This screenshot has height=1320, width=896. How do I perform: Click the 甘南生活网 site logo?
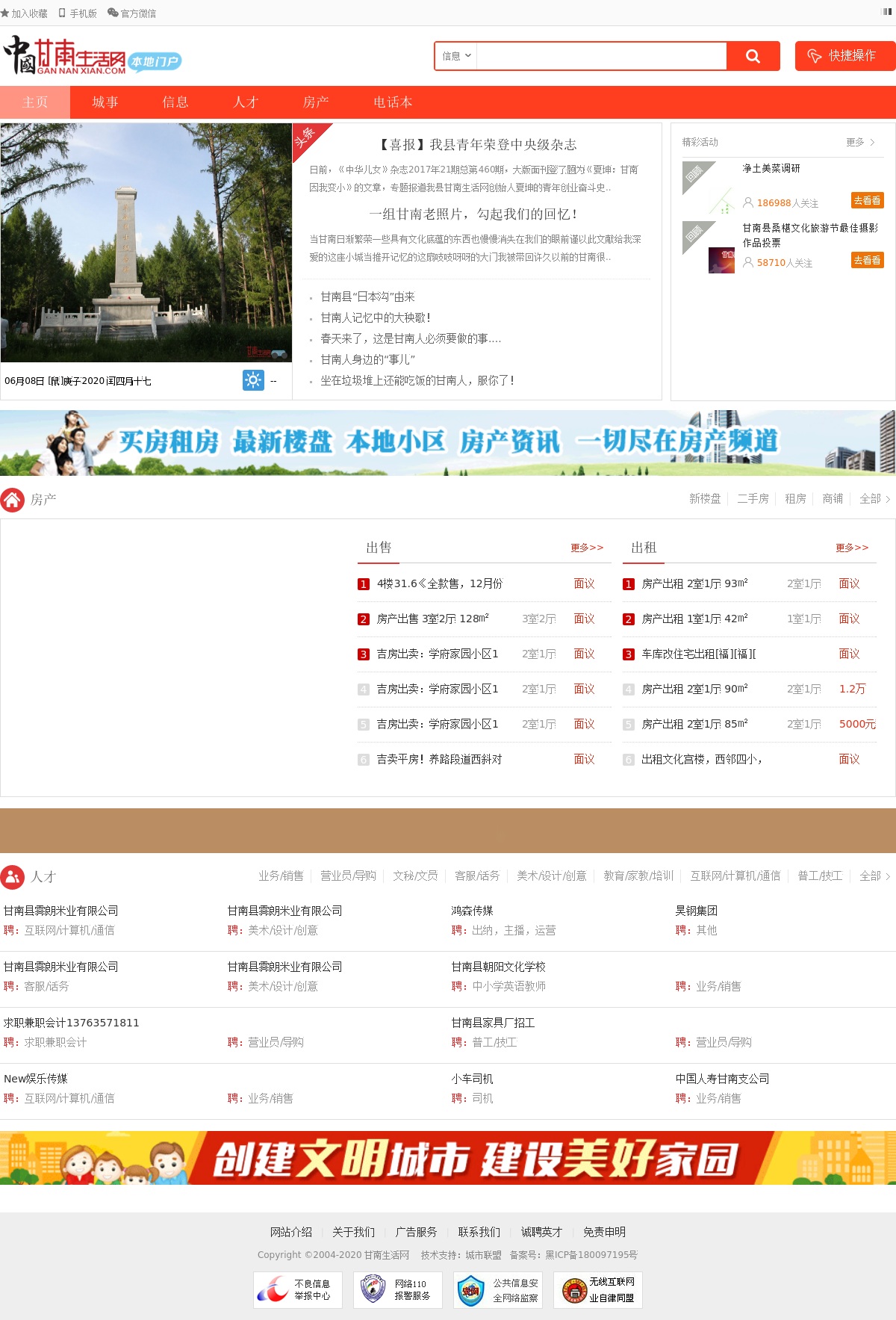(x=92, y=56)
